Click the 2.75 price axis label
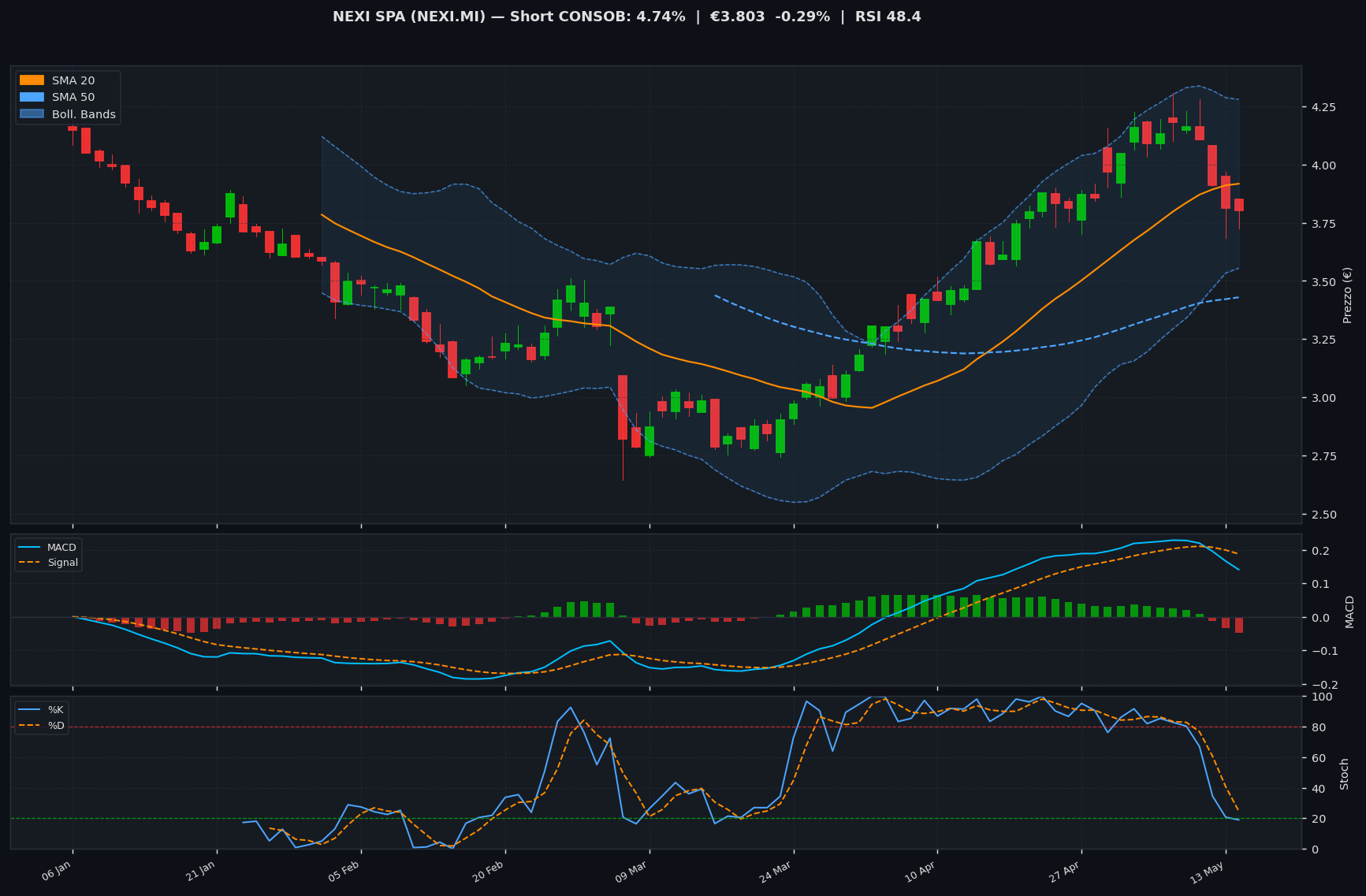The width and height of the screenshot is (1366, 896). (1322, 456)
